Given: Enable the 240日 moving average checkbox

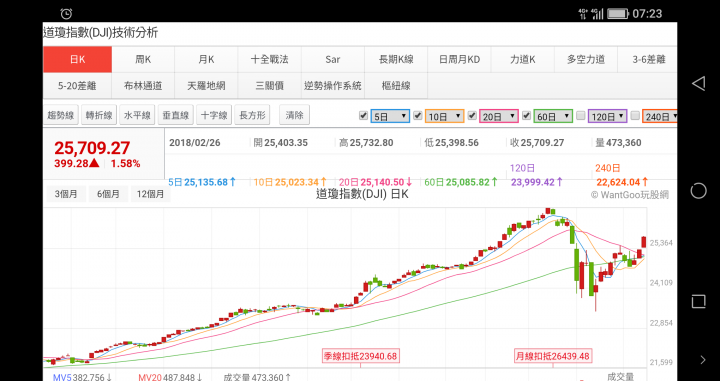Looking at the screenshot, I should tap(635, 116).
